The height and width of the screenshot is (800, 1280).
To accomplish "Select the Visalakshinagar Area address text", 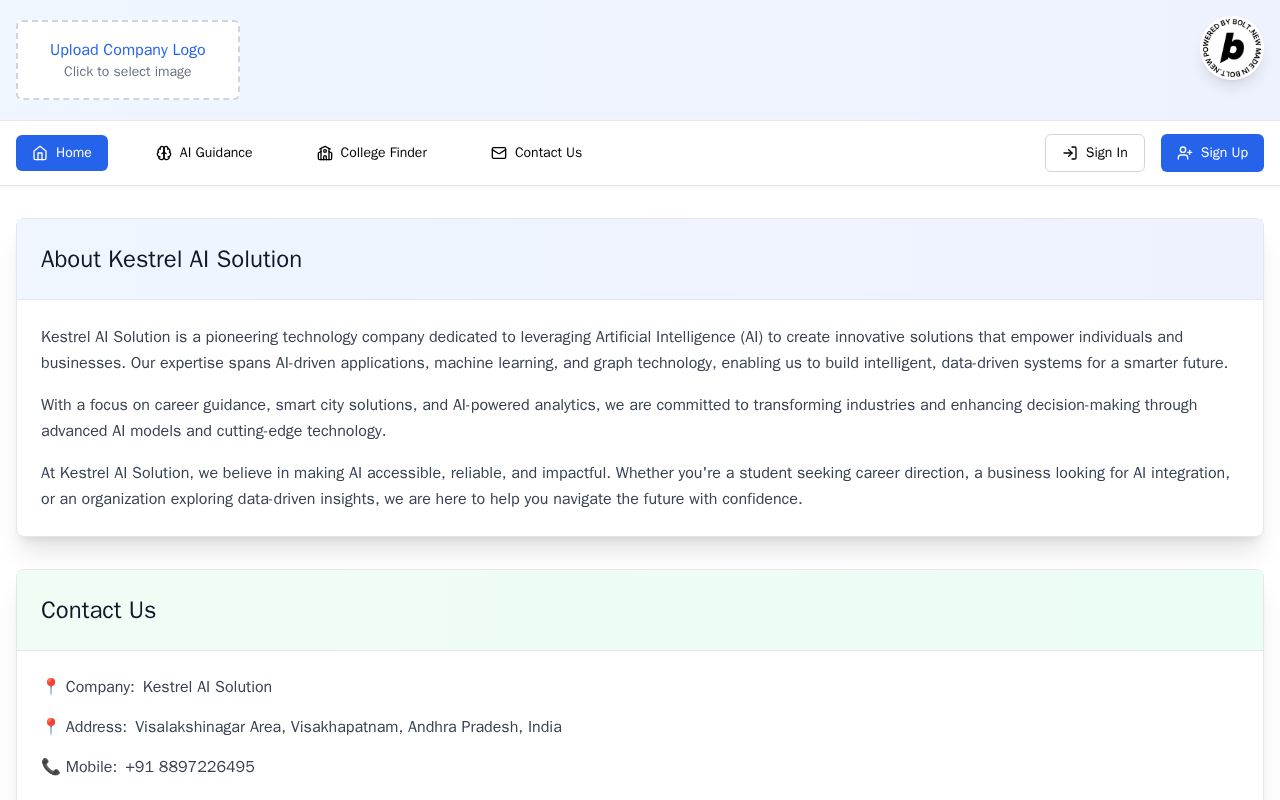I will click(x=348, y=727).
